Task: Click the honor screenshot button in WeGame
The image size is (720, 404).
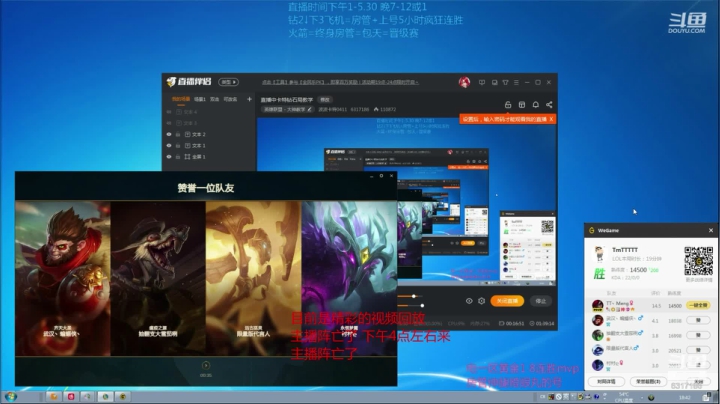Action: pos(648,382)
